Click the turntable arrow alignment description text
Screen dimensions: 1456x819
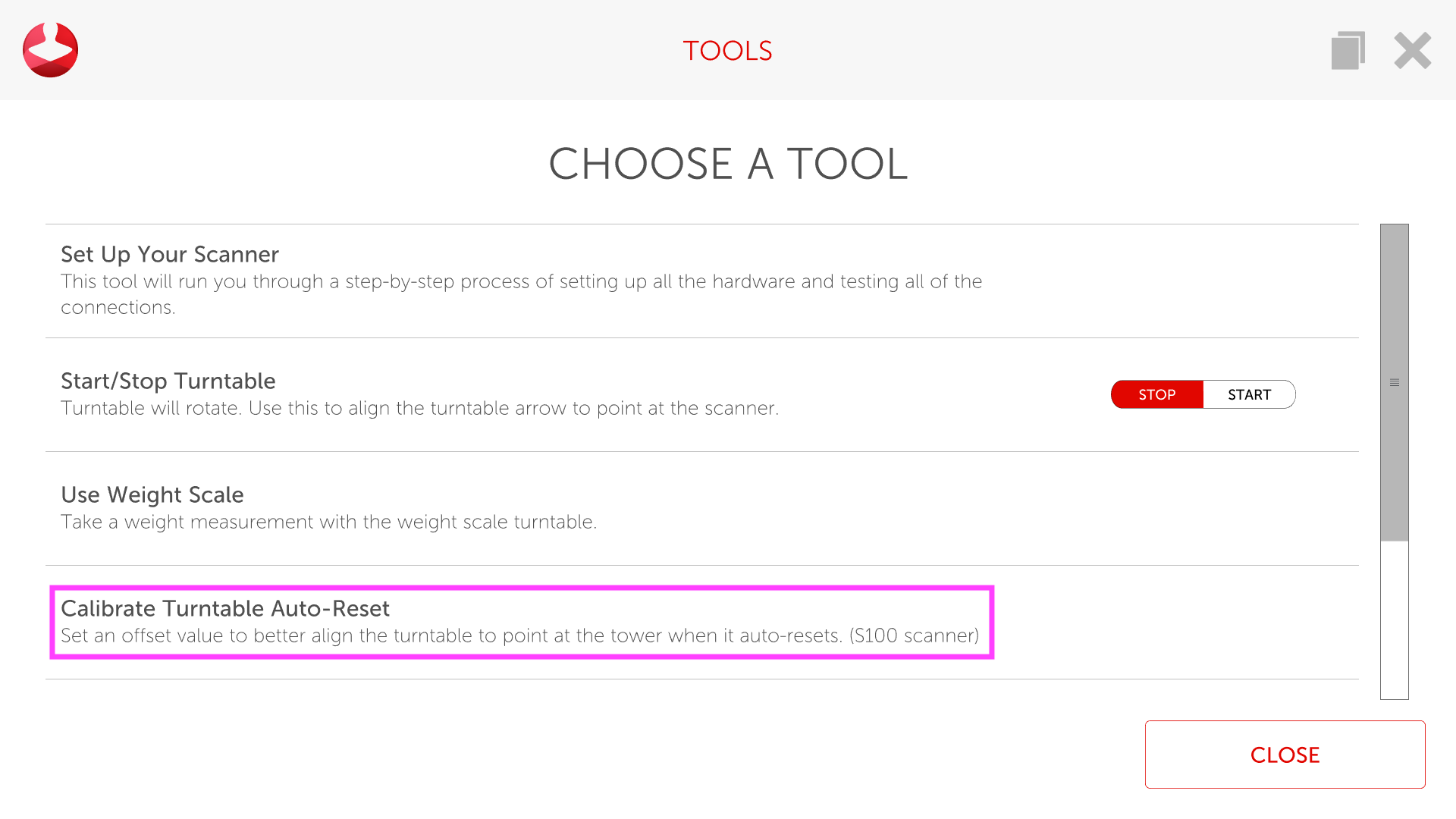point(419,408)
